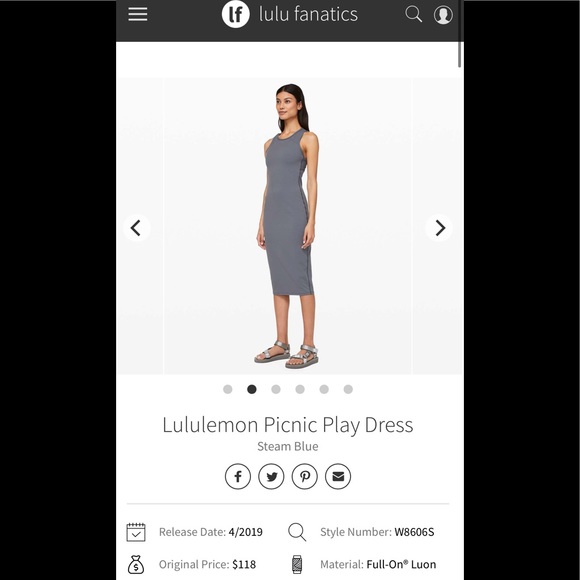Image resolution: width=580 pixels, height=580 pixels.
Task: Open the user account profile icon
Action: click(443, 15)
